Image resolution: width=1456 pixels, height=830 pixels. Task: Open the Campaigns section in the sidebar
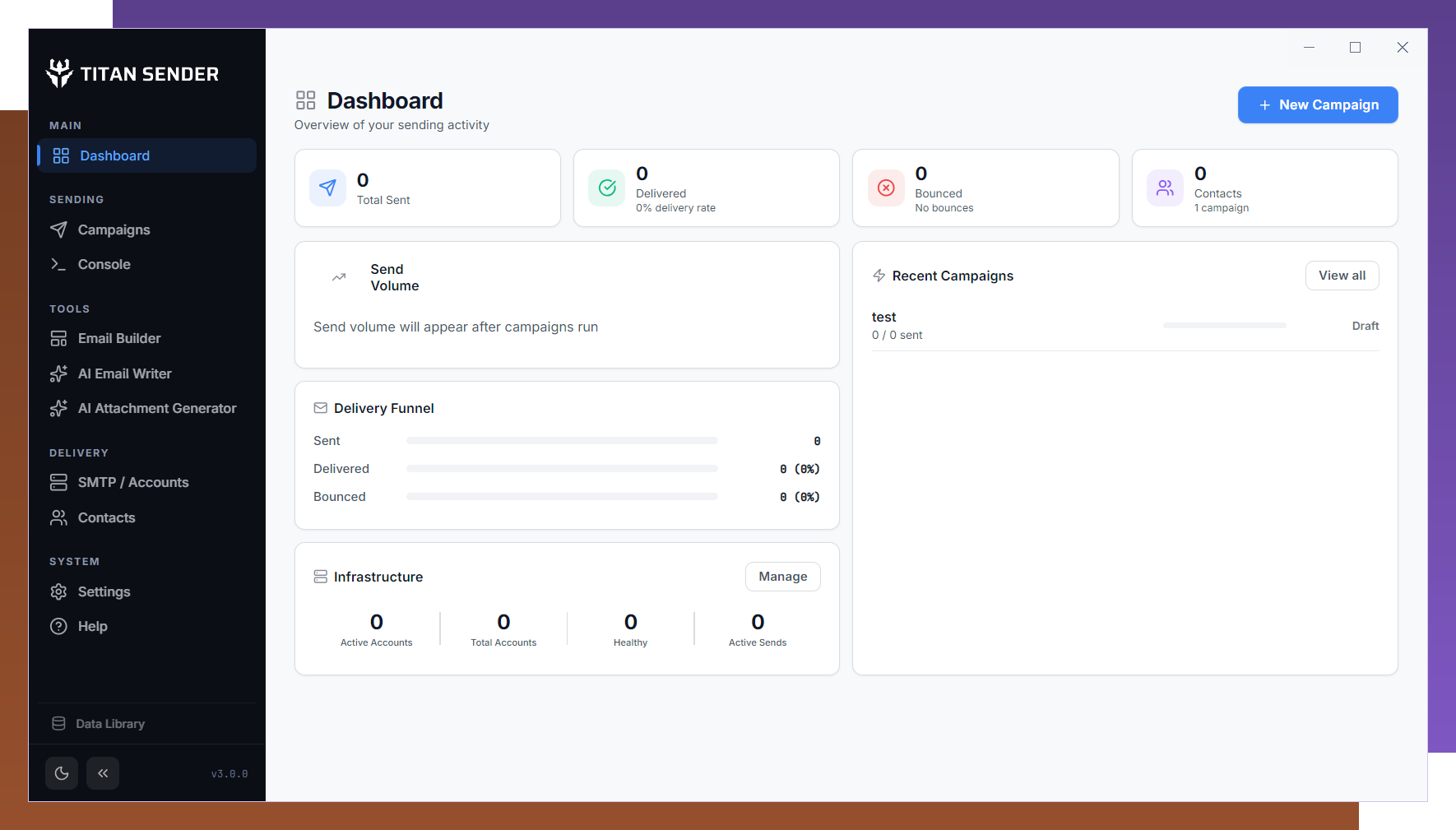point(114,230)
